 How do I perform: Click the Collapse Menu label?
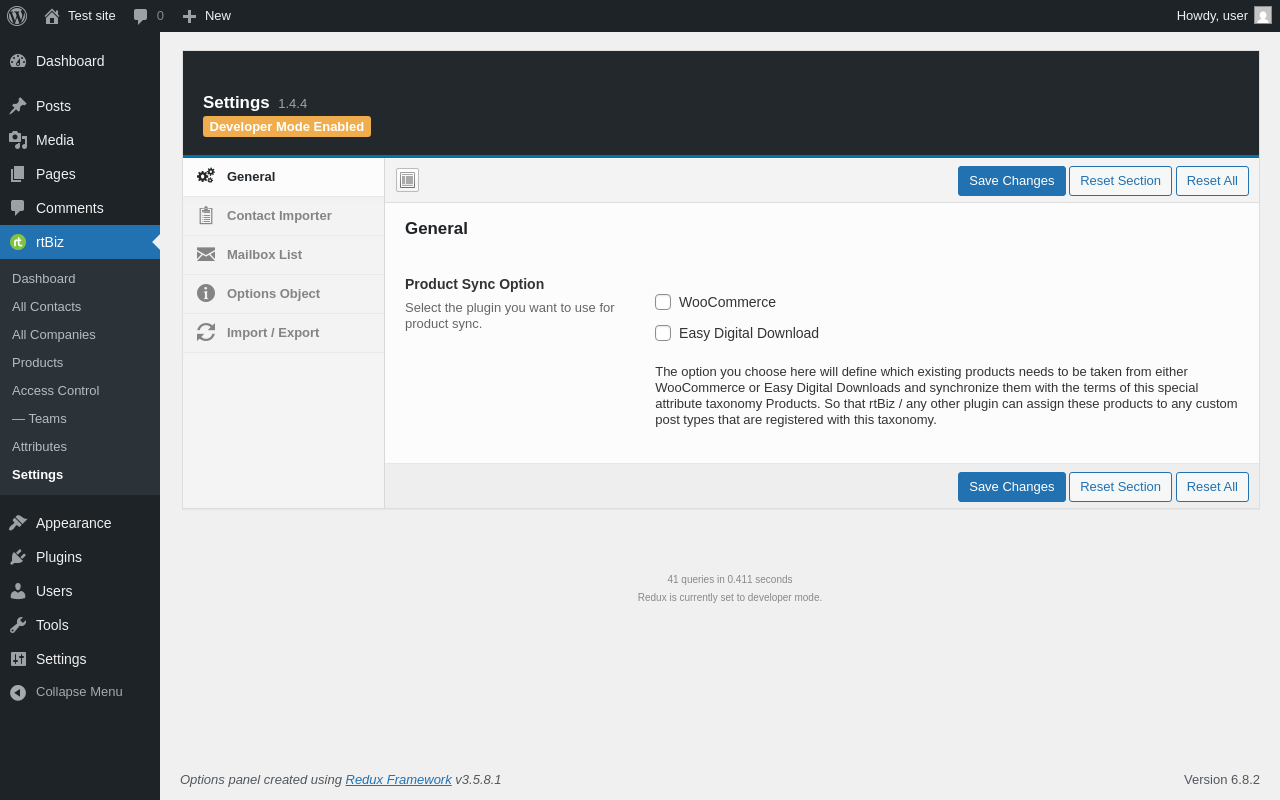(x=79, y=692)
